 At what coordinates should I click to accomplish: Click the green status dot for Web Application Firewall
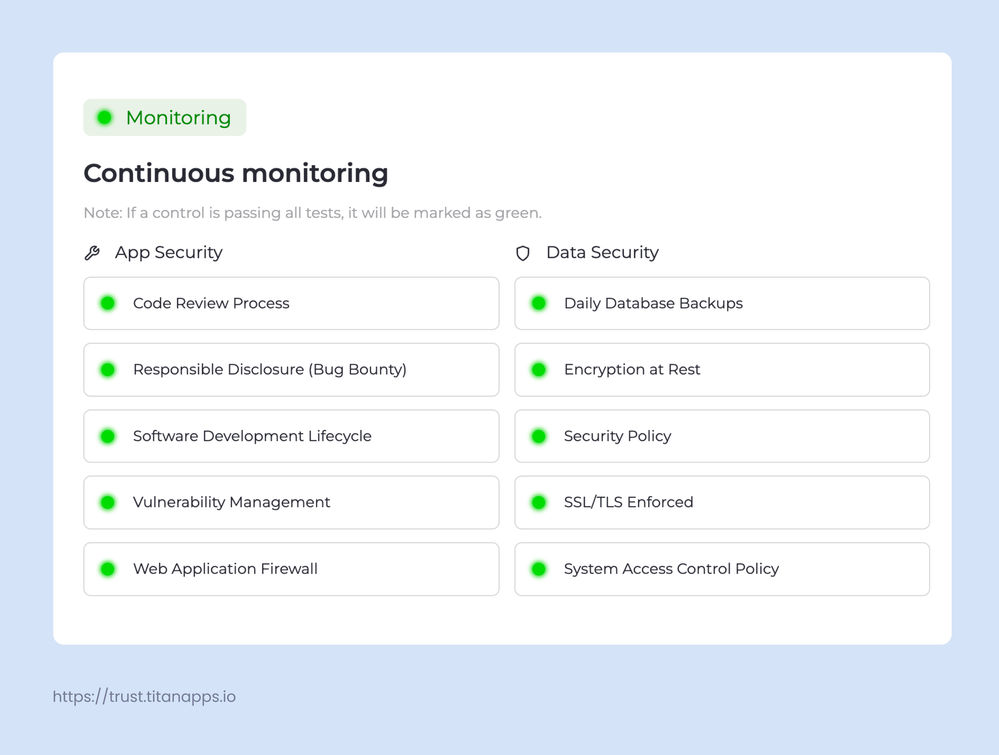pos(107,569)
